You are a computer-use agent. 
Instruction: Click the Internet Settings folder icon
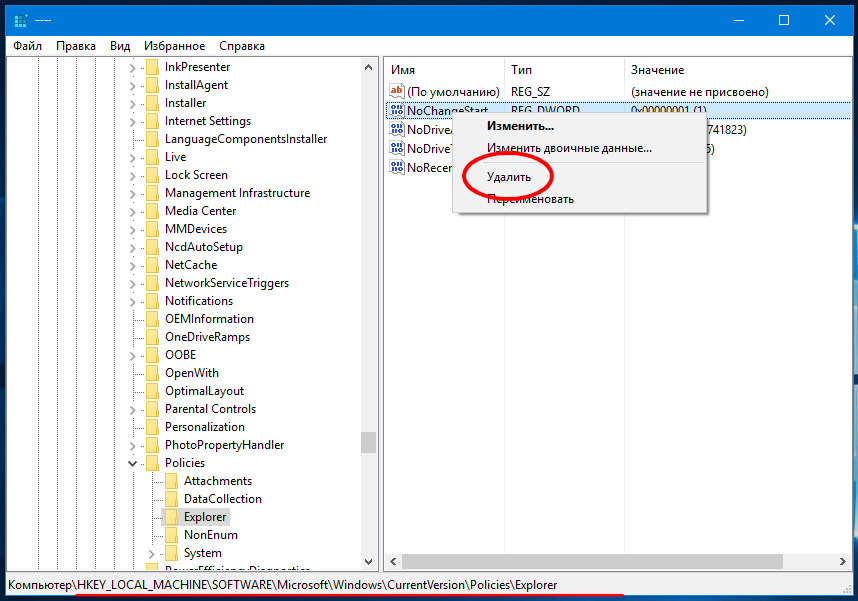(152, 121)
